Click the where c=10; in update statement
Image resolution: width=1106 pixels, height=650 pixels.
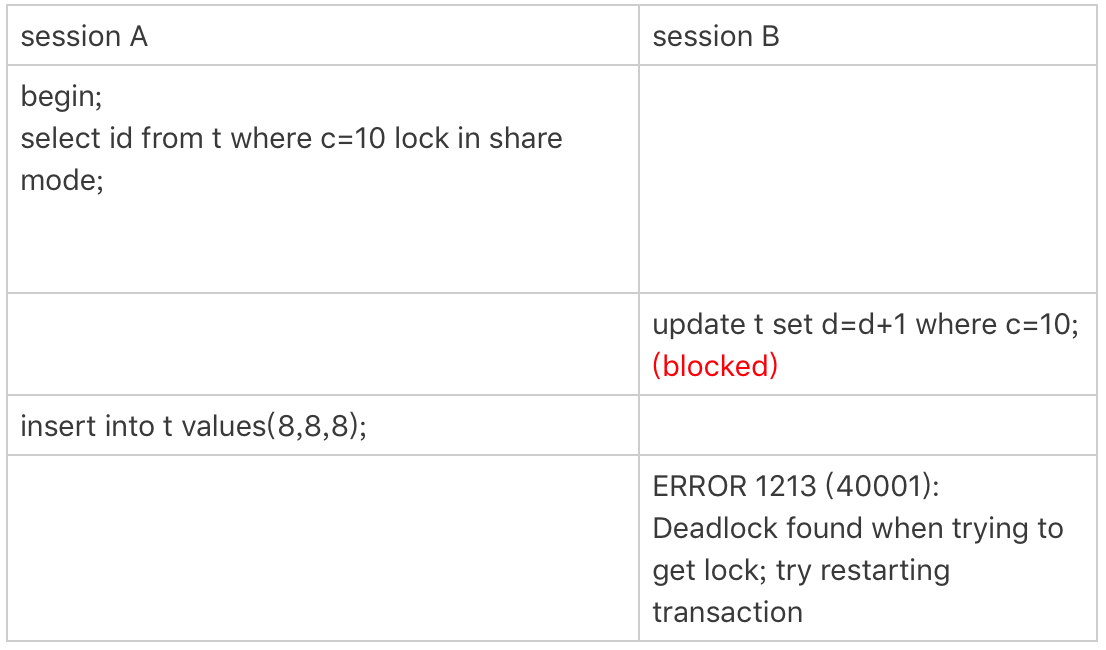[x=997, y=324]
